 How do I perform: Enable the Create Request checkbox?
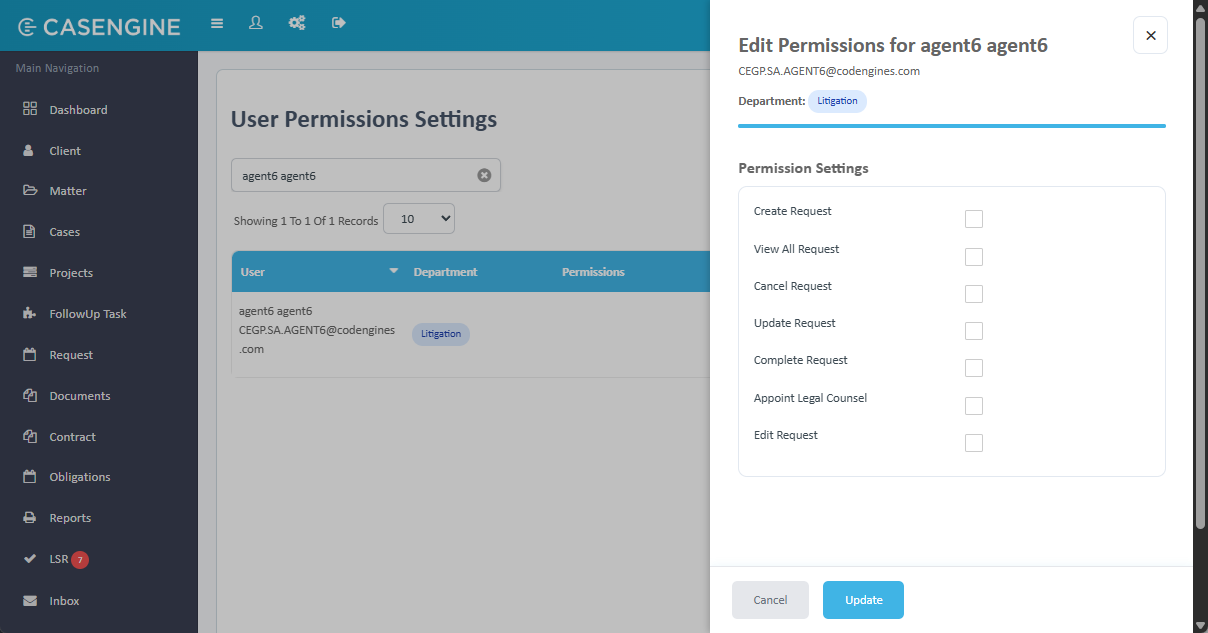coord(974,219)
